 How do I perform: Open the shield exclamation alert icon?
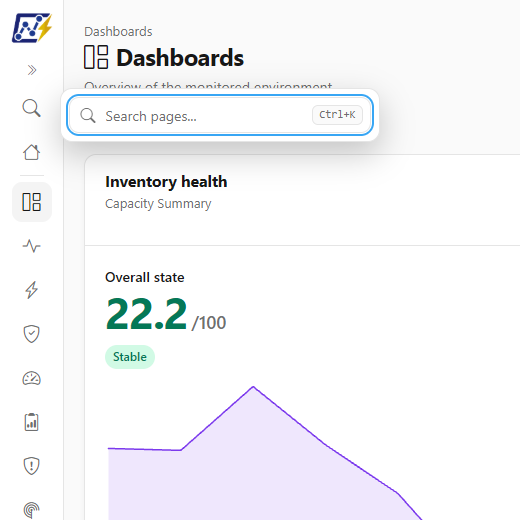coord(32,466)
